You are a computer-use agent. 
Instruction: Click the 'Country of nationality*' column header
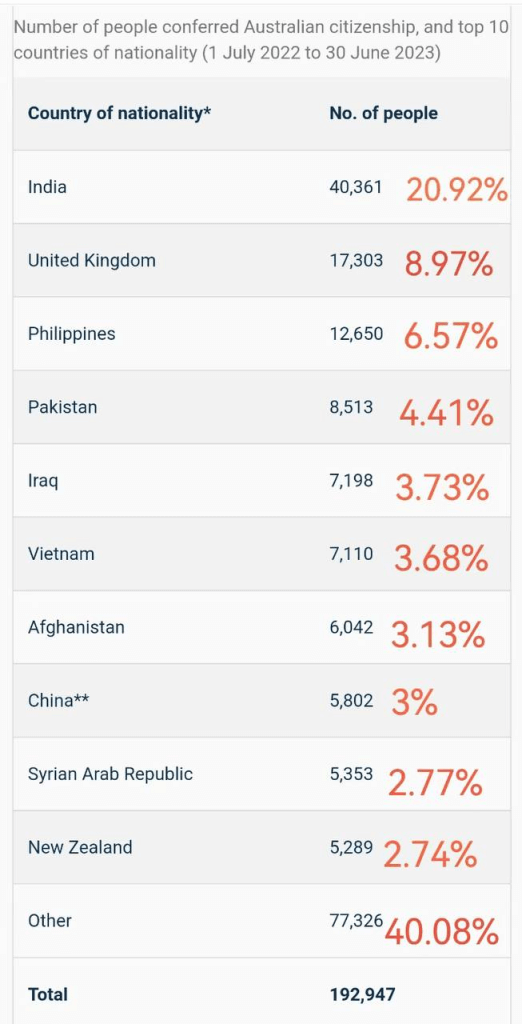(x=120, y=113)
